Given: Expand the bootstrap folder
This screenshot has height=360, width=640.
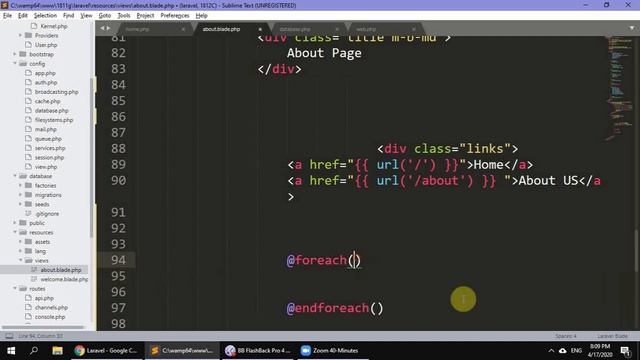Looking at the screenshot, I should pyautogui.click(x=15, y=54).
